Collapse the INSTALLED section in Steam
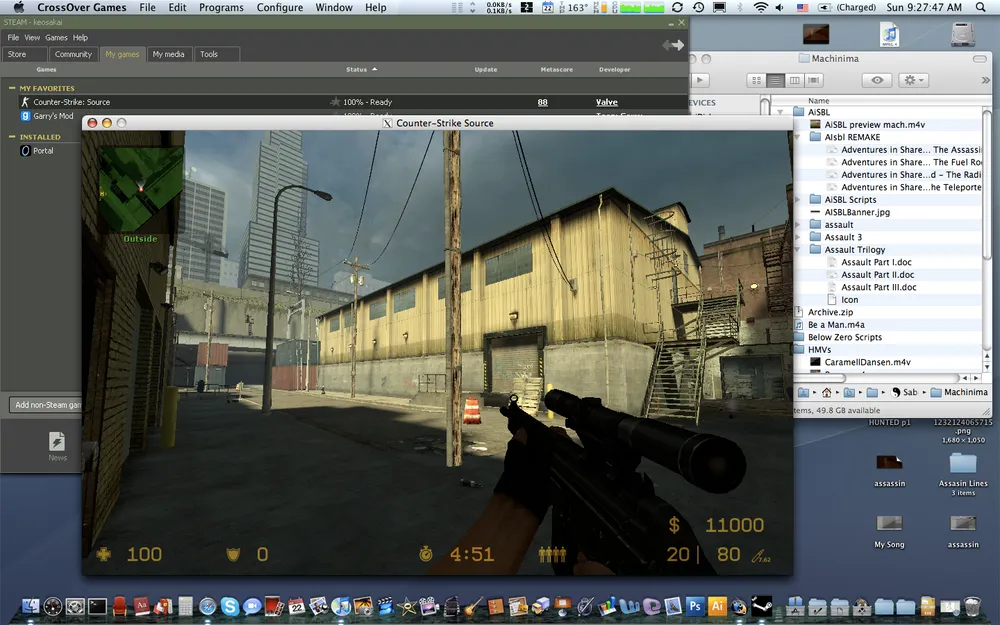 click(12, 137)
